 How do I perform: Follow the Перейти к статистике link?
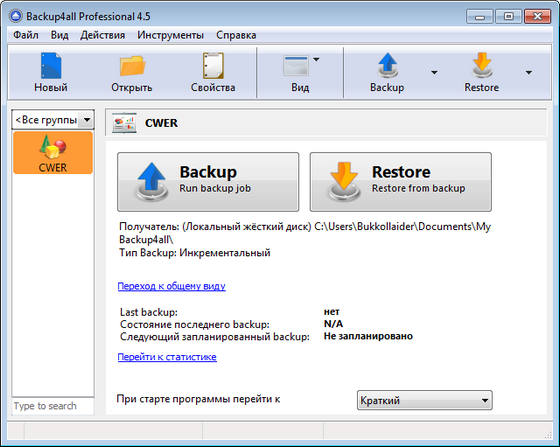[167, 357]
